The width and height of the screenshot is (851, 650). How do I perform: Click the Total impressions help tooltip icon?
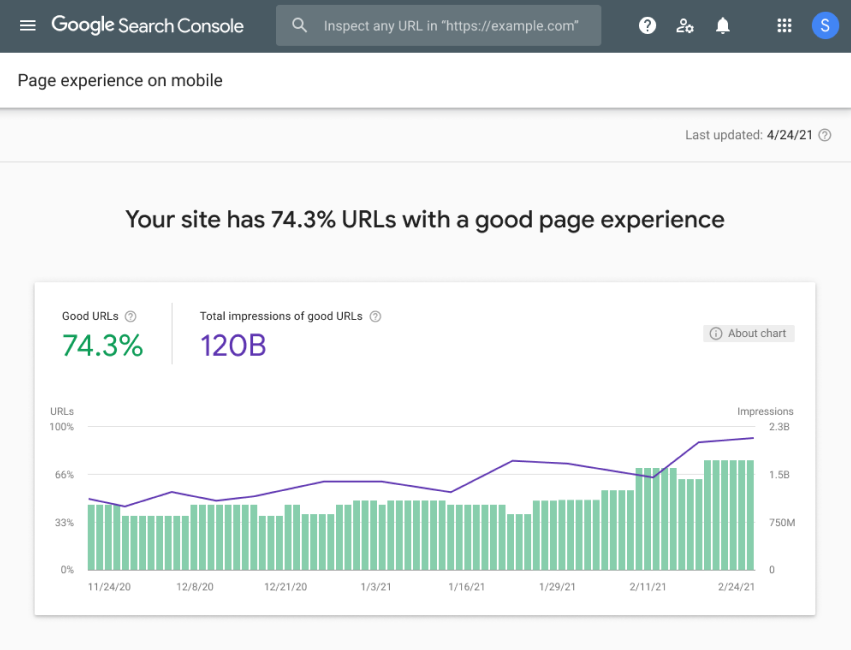point(375,316)
